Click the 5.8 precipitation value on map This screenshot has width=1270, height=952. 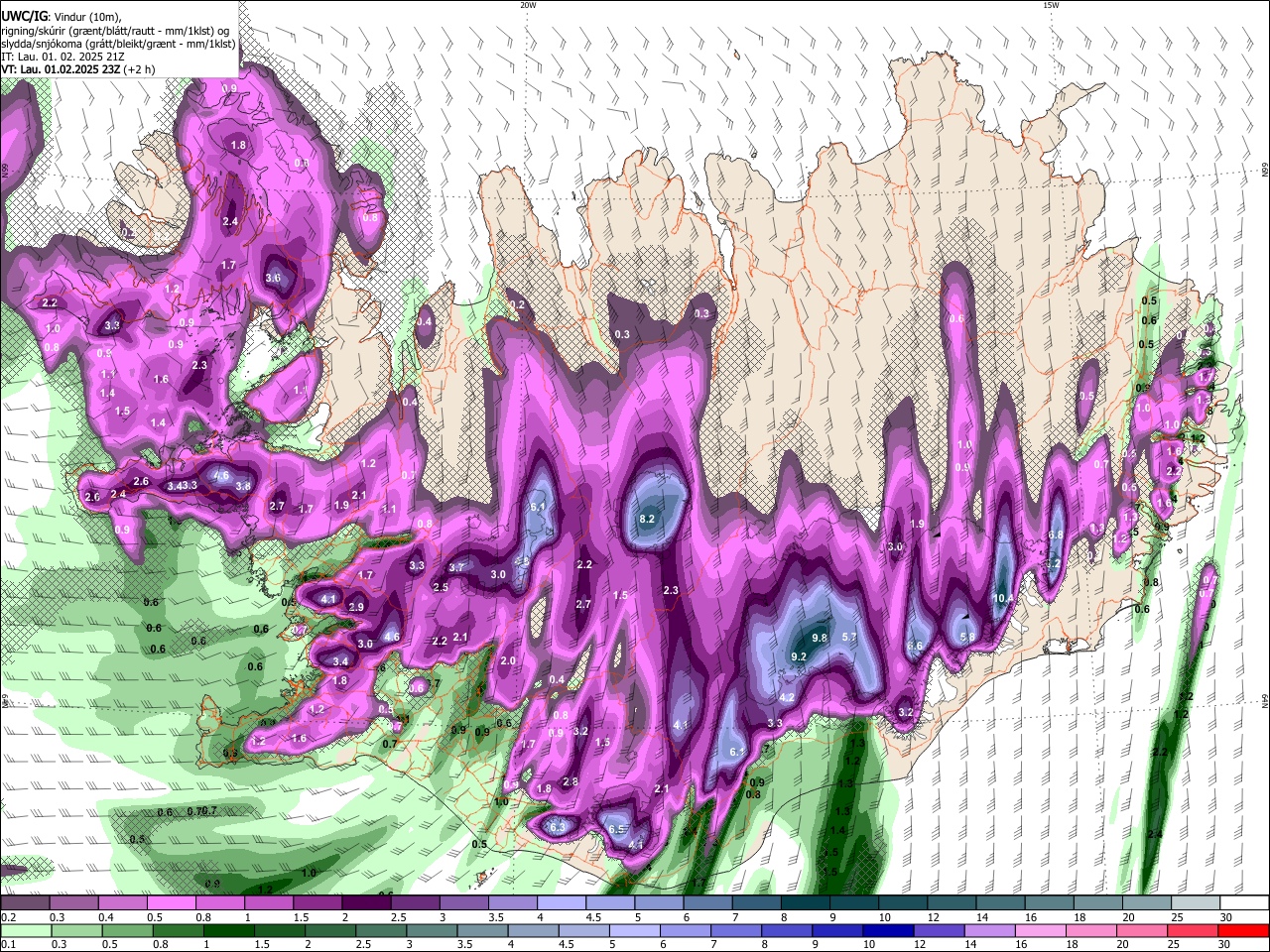click(x=968, y=637)
